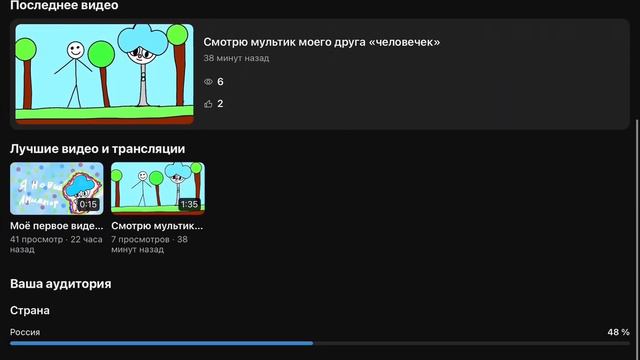Click the «Россия» country row label

[25, 332]
